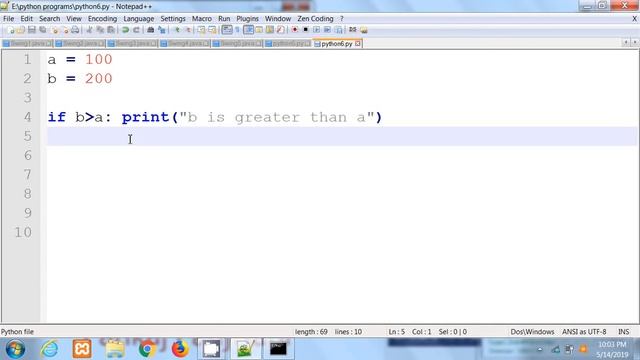
Task: Open the Run menu
Action: [x=224, y=19]
